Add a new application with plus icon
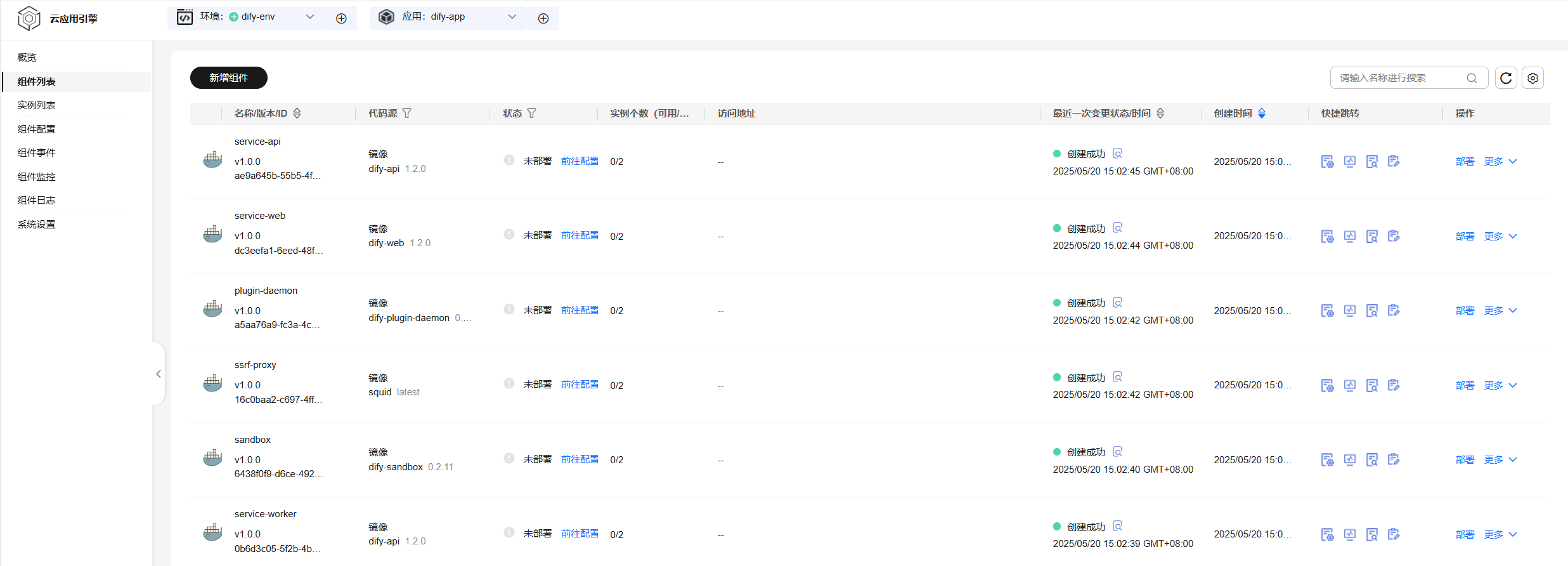This screenshot has width=1568, height=566. (x=543, y=18)
